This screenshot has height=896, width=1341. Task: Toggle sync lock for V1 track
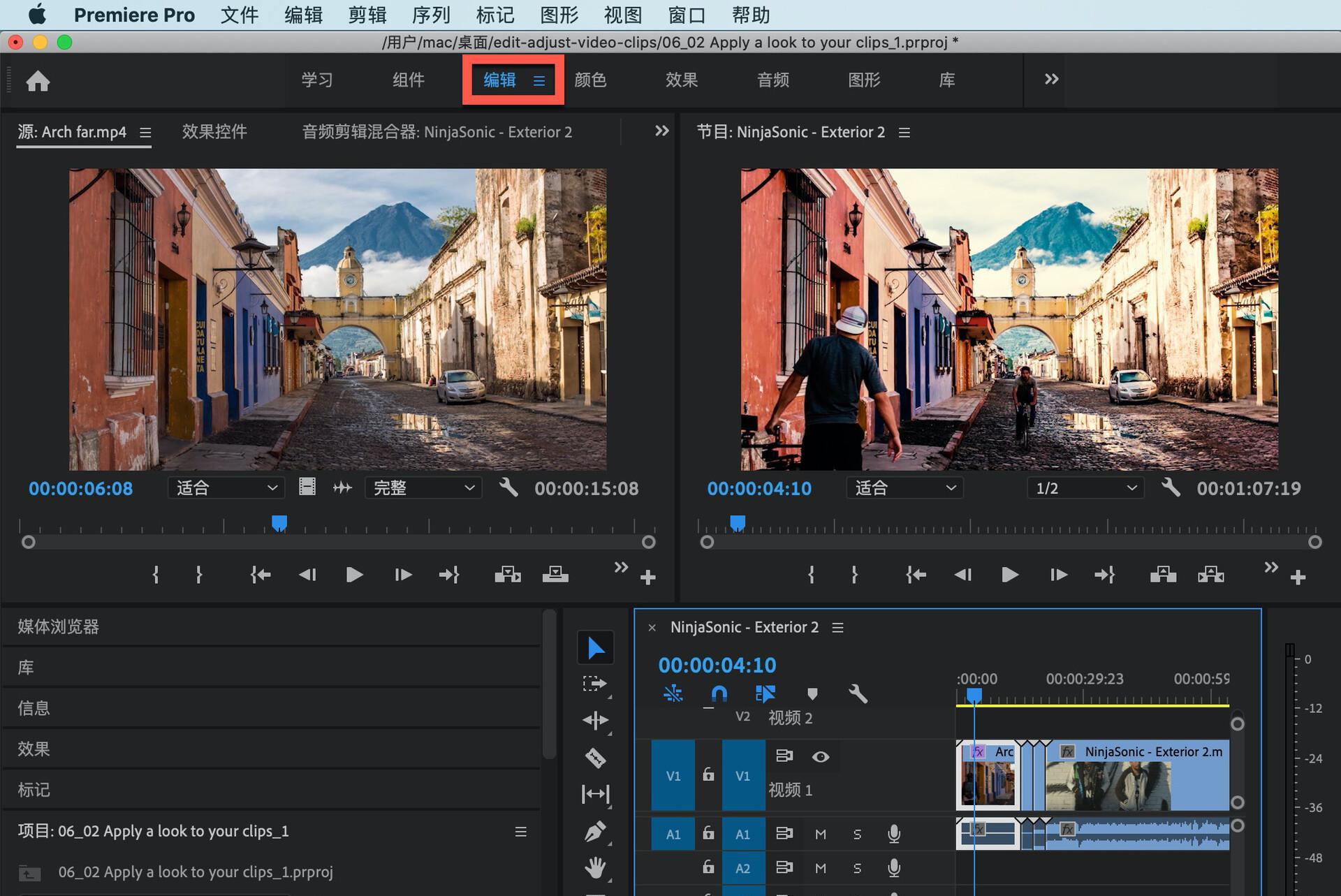784,756
